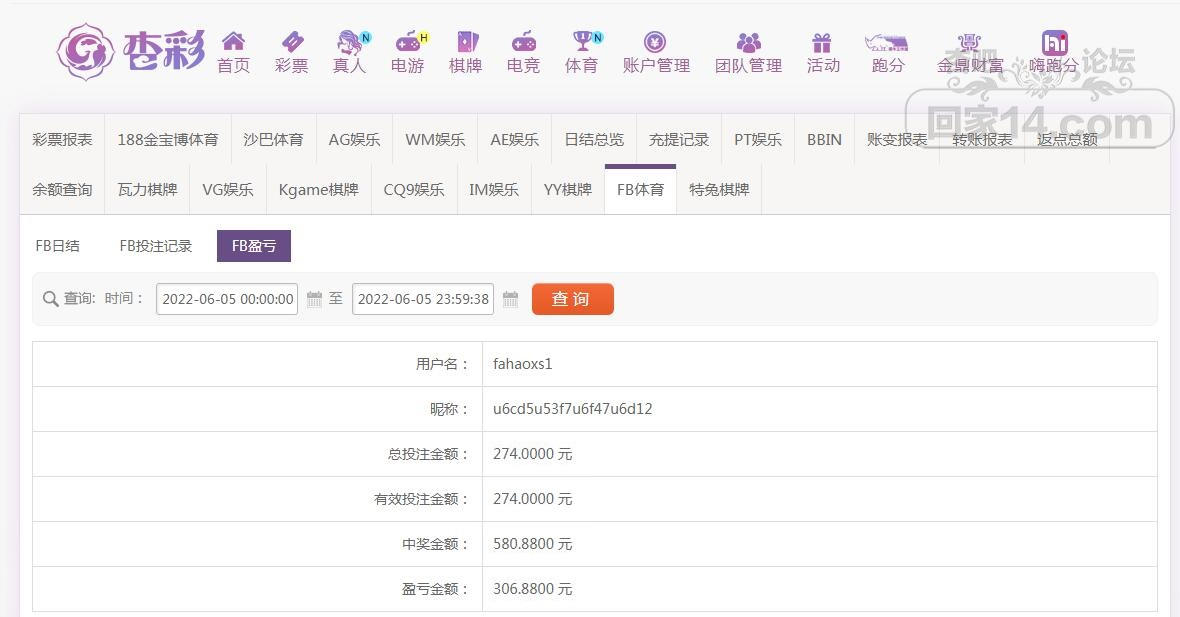The image size is (1180, 617).
Task: Go to the 余额查询 tab
Action: click(62, 190)
